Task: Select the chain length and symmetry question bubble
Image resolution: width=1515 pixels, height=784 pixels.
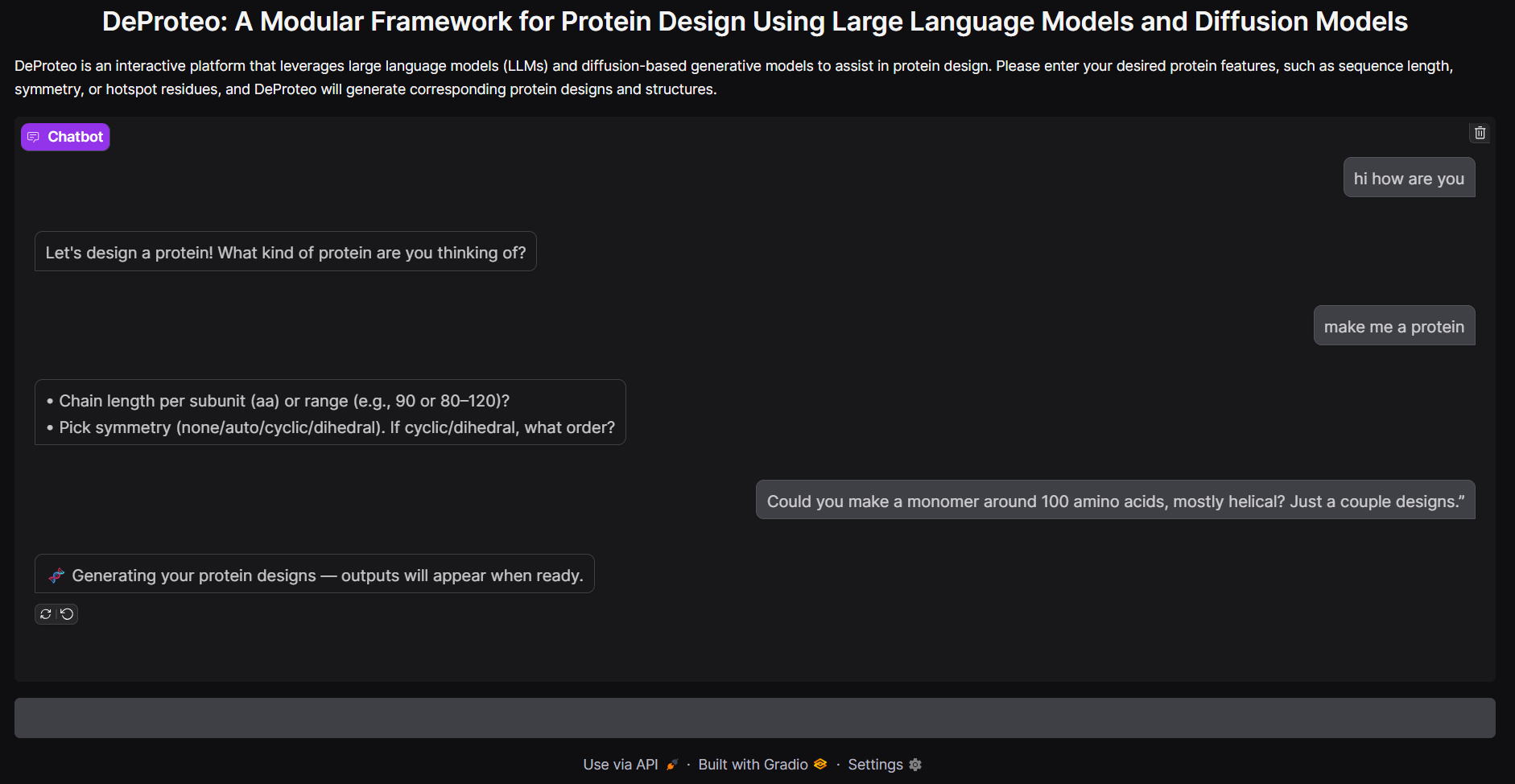Action: tap(330, 414)
